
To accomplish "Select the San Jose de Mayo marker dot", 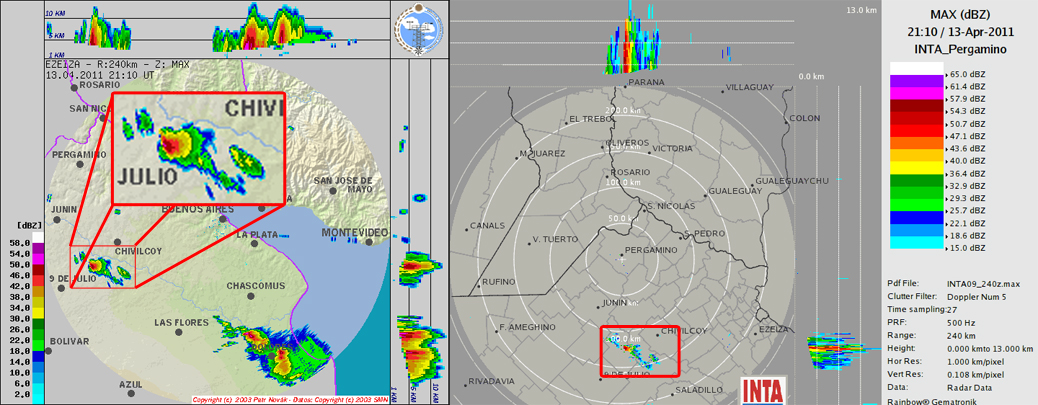I will click(x=334, y=191).
